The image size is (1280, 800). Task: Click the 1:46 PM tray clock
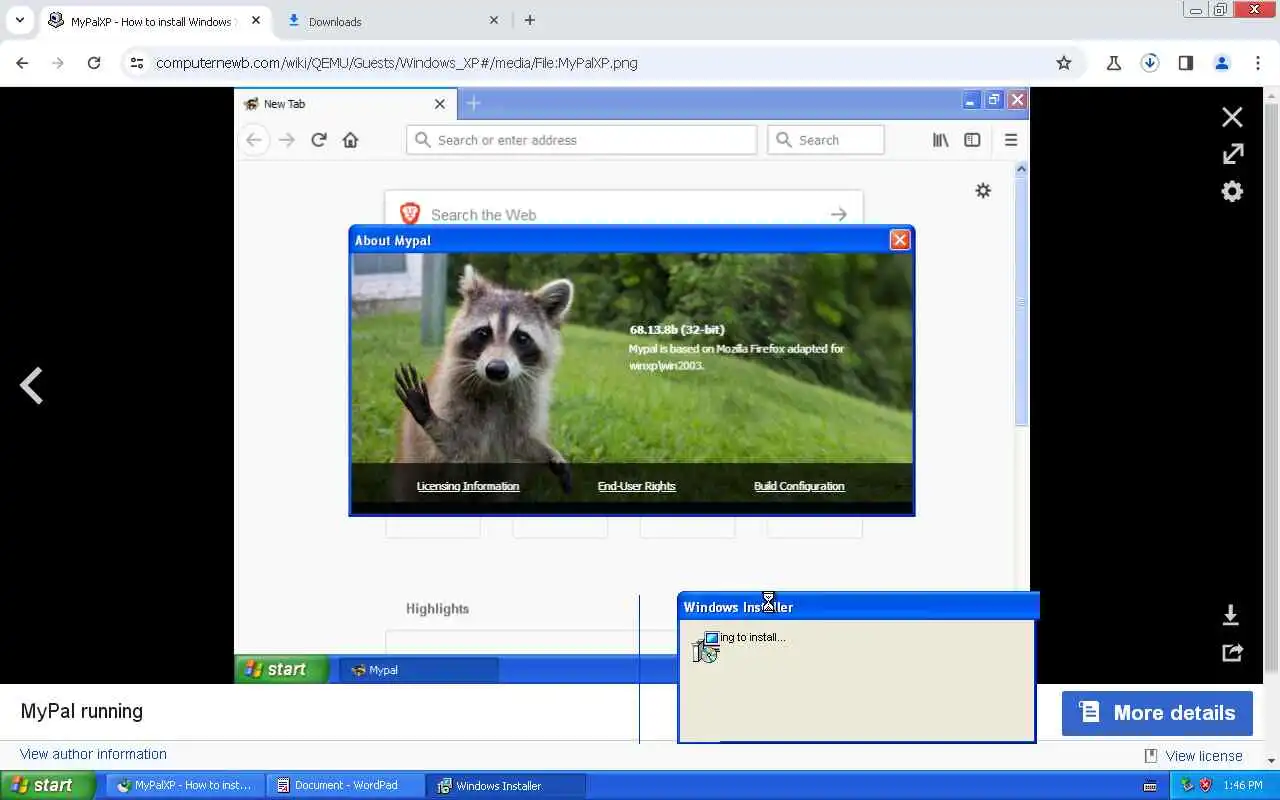tap(1243, 786)
